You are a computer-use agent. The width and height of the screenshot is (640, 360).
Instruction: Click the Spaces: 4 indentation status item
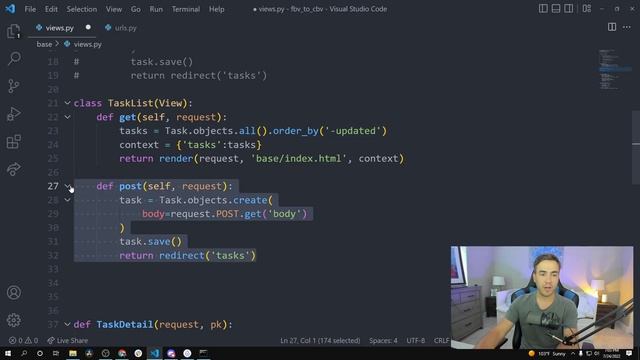383,340
